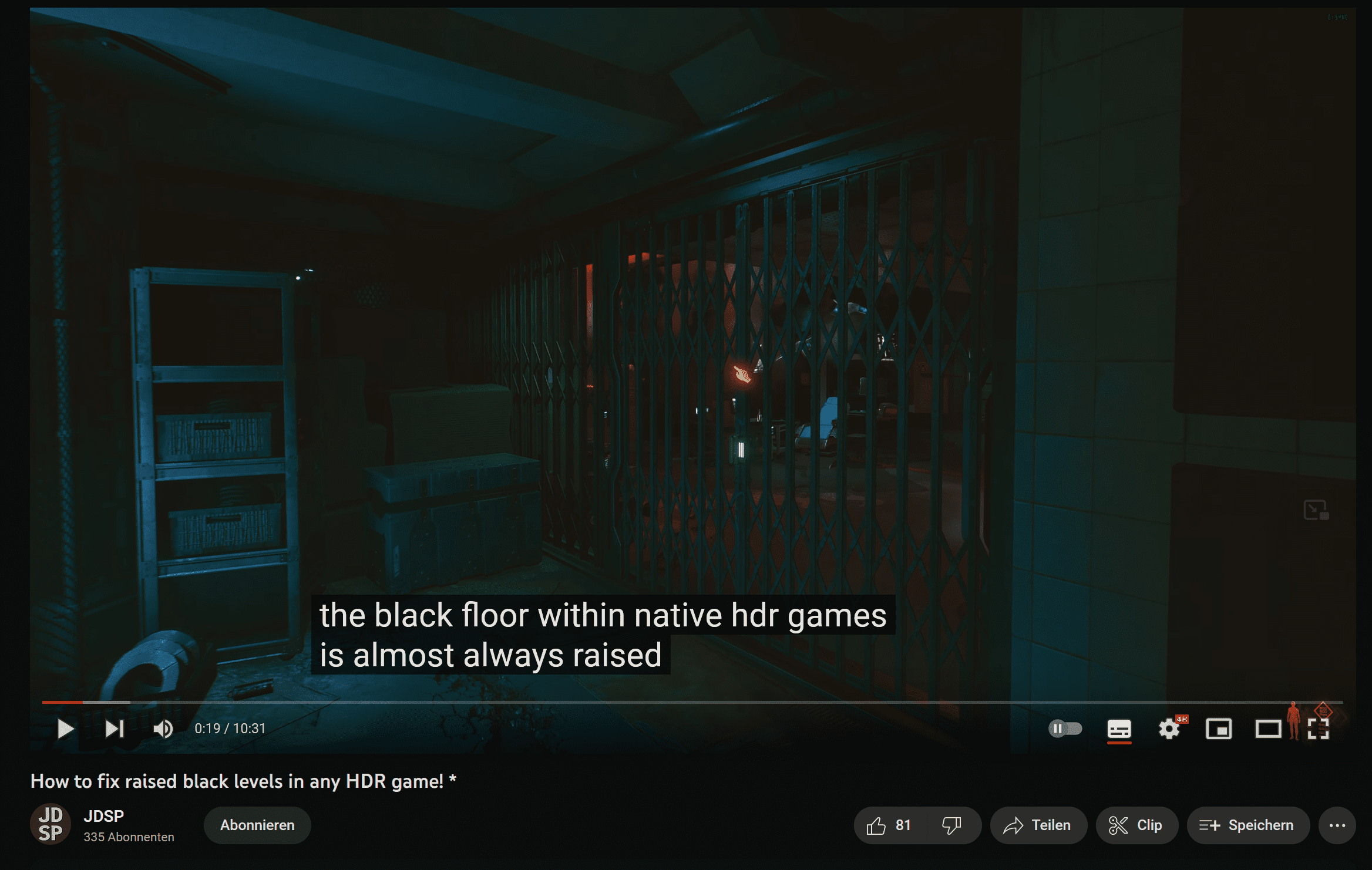Click the '335 Abonnenten' subscriber count
The width and height of the screenshot is (1372, 870).
(129, 837)
